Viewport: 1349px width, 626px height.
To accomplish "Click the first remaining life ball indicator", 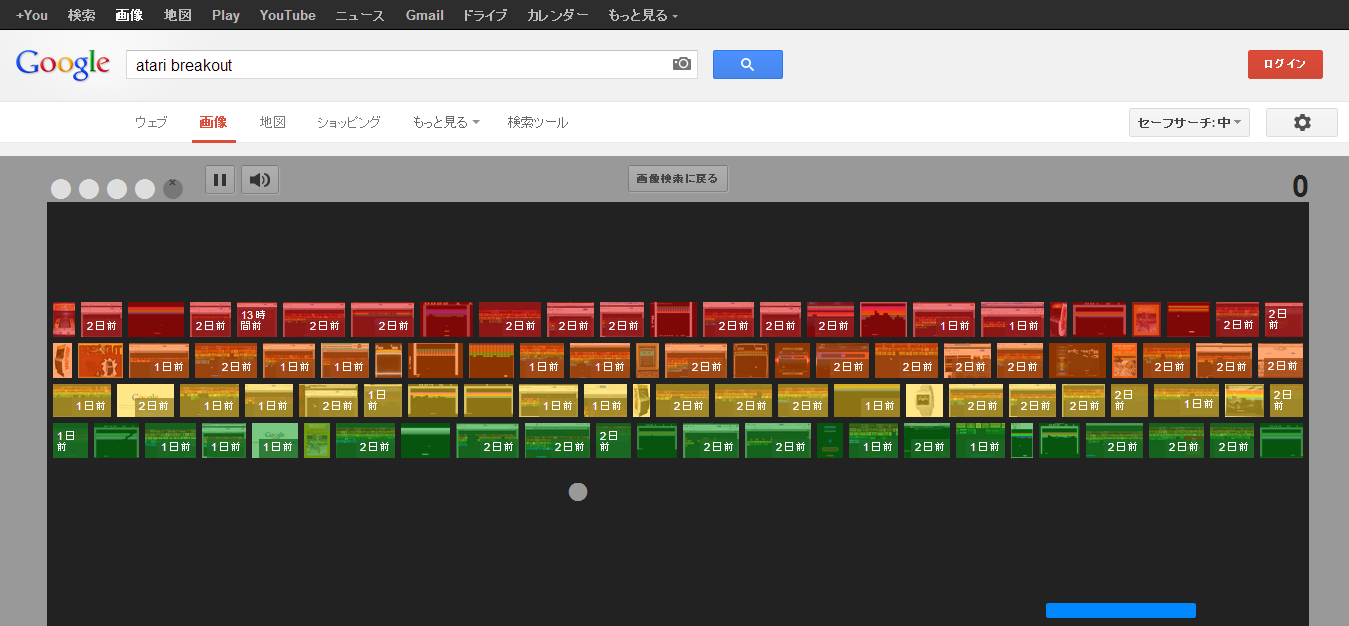I will coord(61,189).
